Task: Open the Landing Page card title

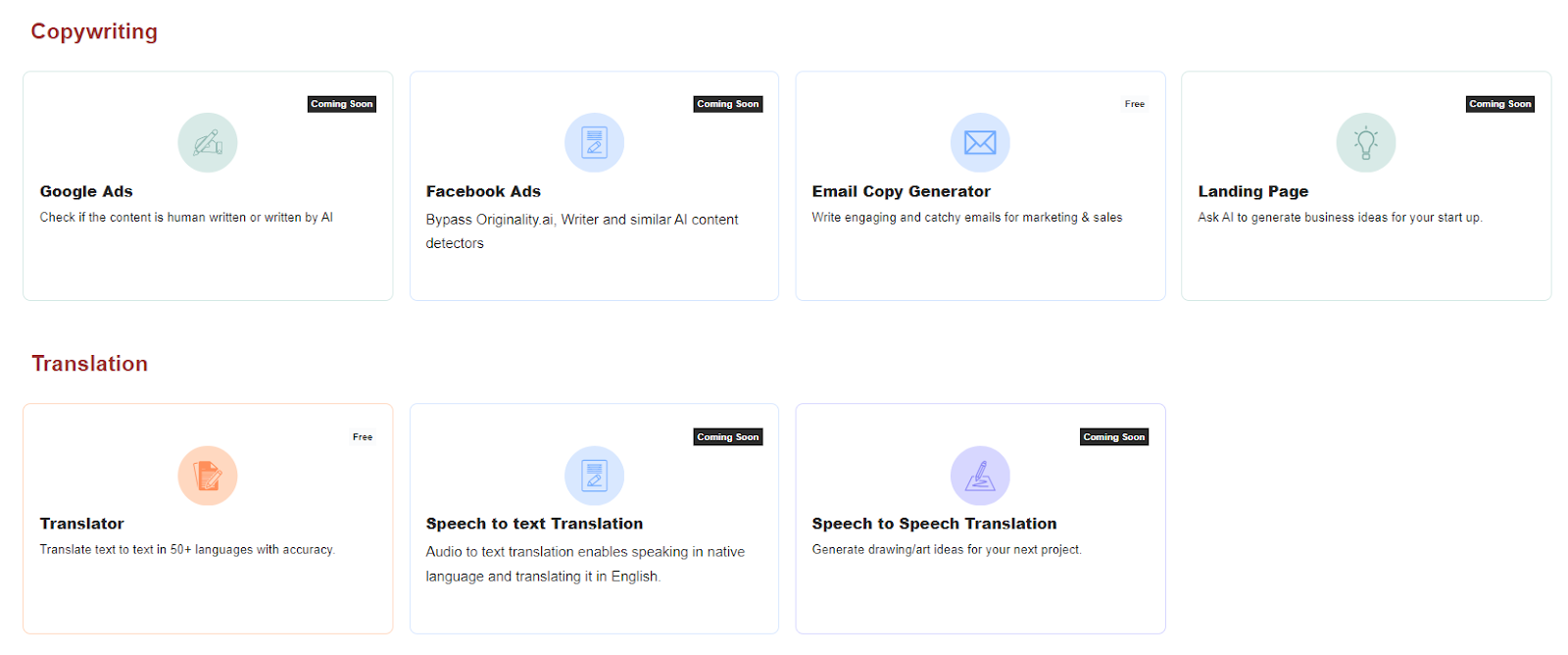Action: point(1252,191)
